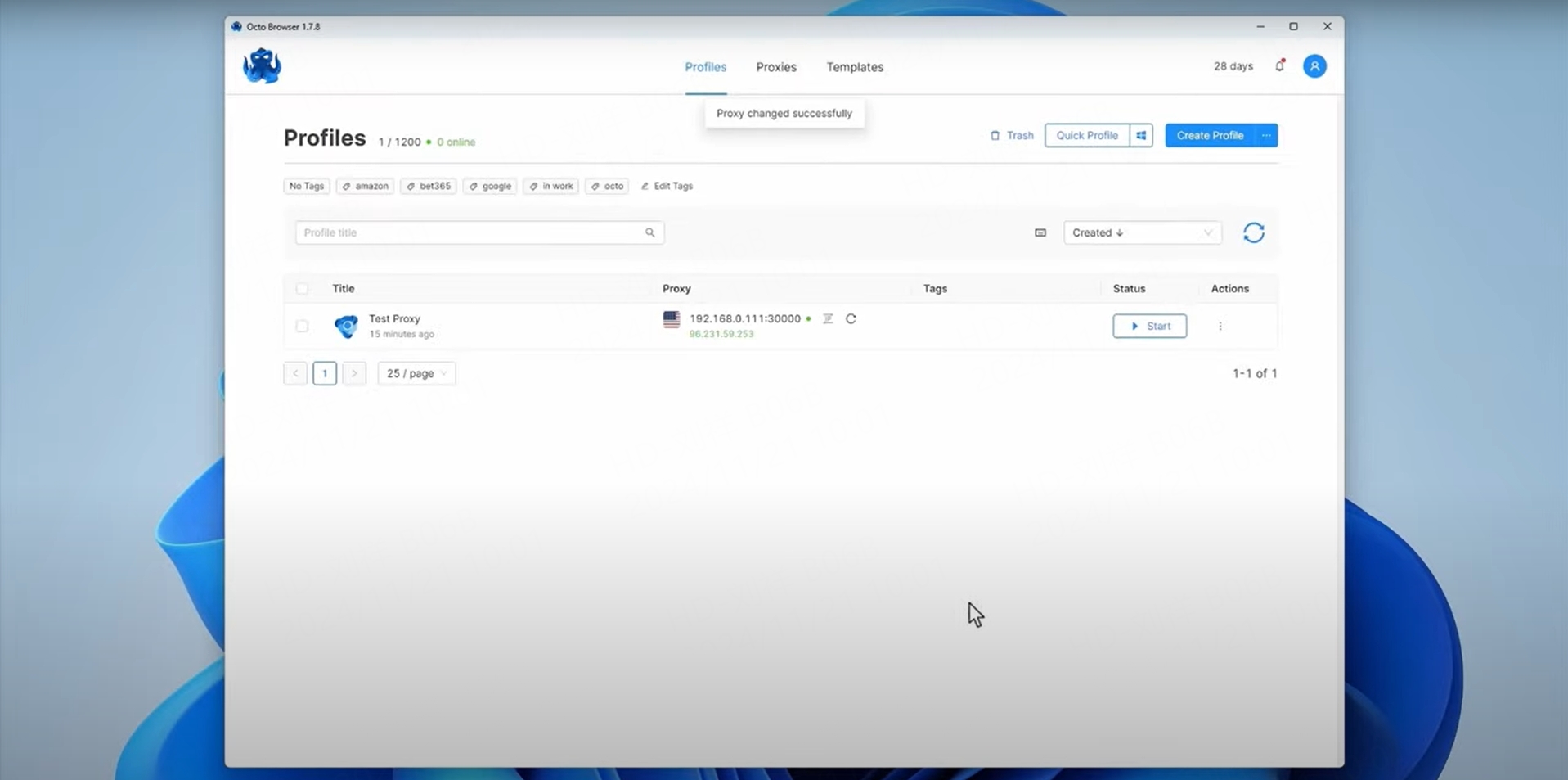Expand the Create Profile more options arrow

point(1266,136)
